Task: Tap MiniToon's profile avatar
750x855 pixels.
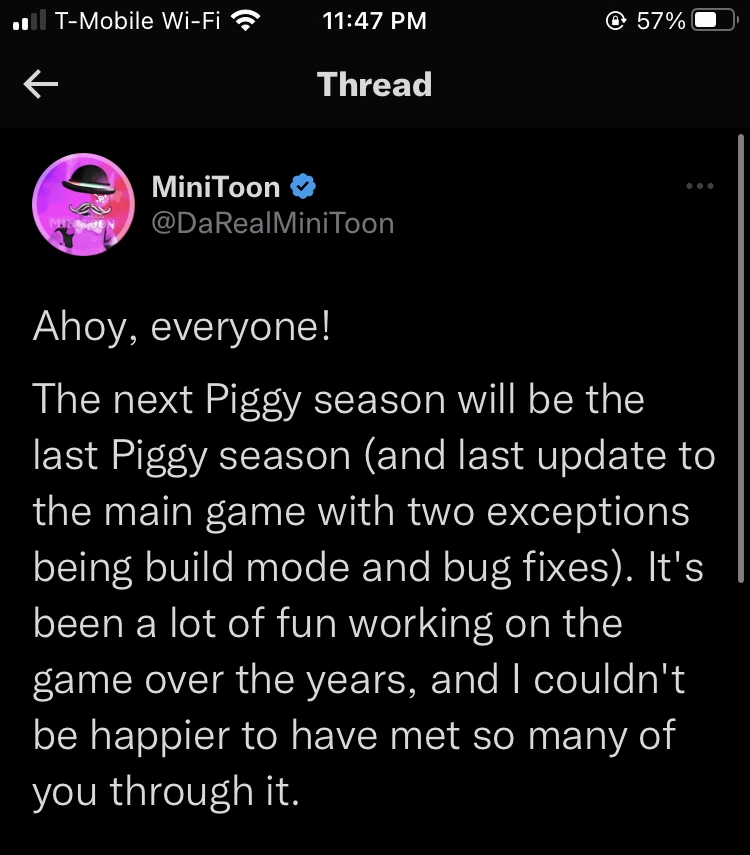Action: [x=84, y=205]
